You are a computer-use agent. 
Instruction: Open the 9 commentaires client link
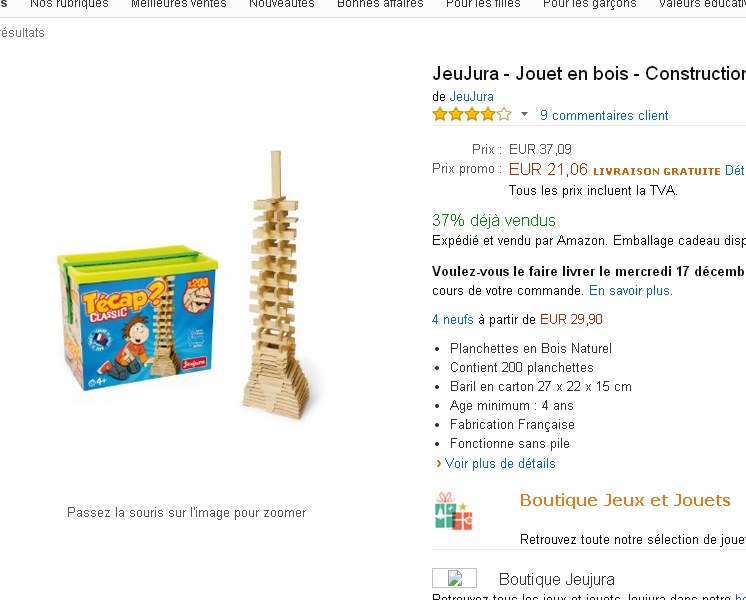tap(604, 115)
